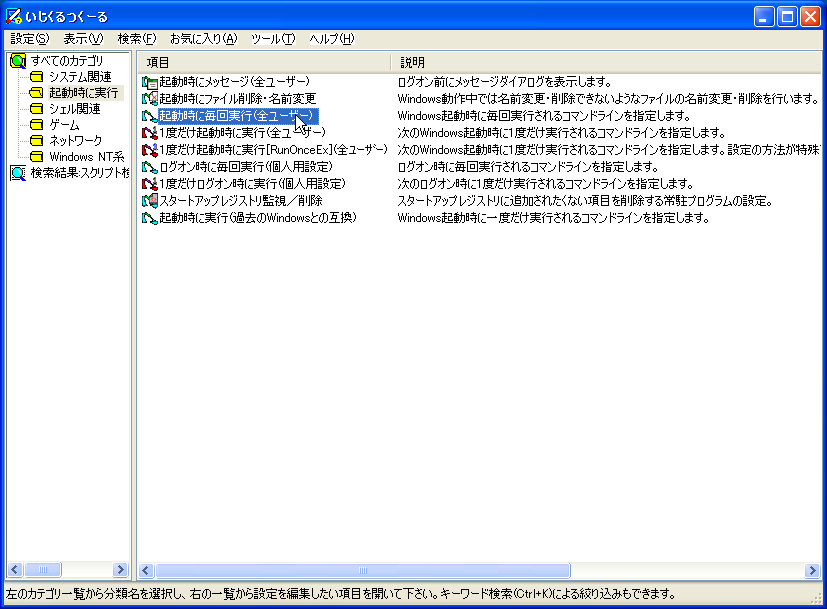827x609 pixels.
Task: Click category tree scrollbar left arrow
Action: [14, 569]
